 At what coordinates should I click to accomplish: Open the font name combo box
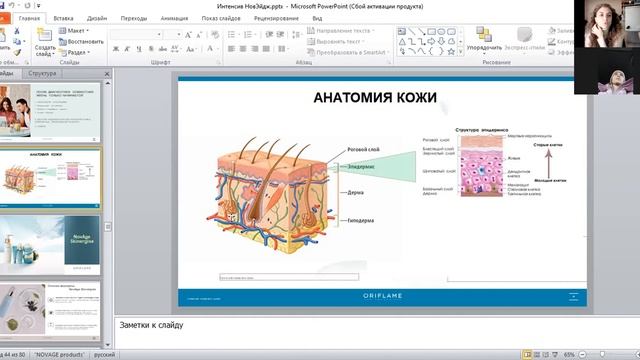click(137, 35)
